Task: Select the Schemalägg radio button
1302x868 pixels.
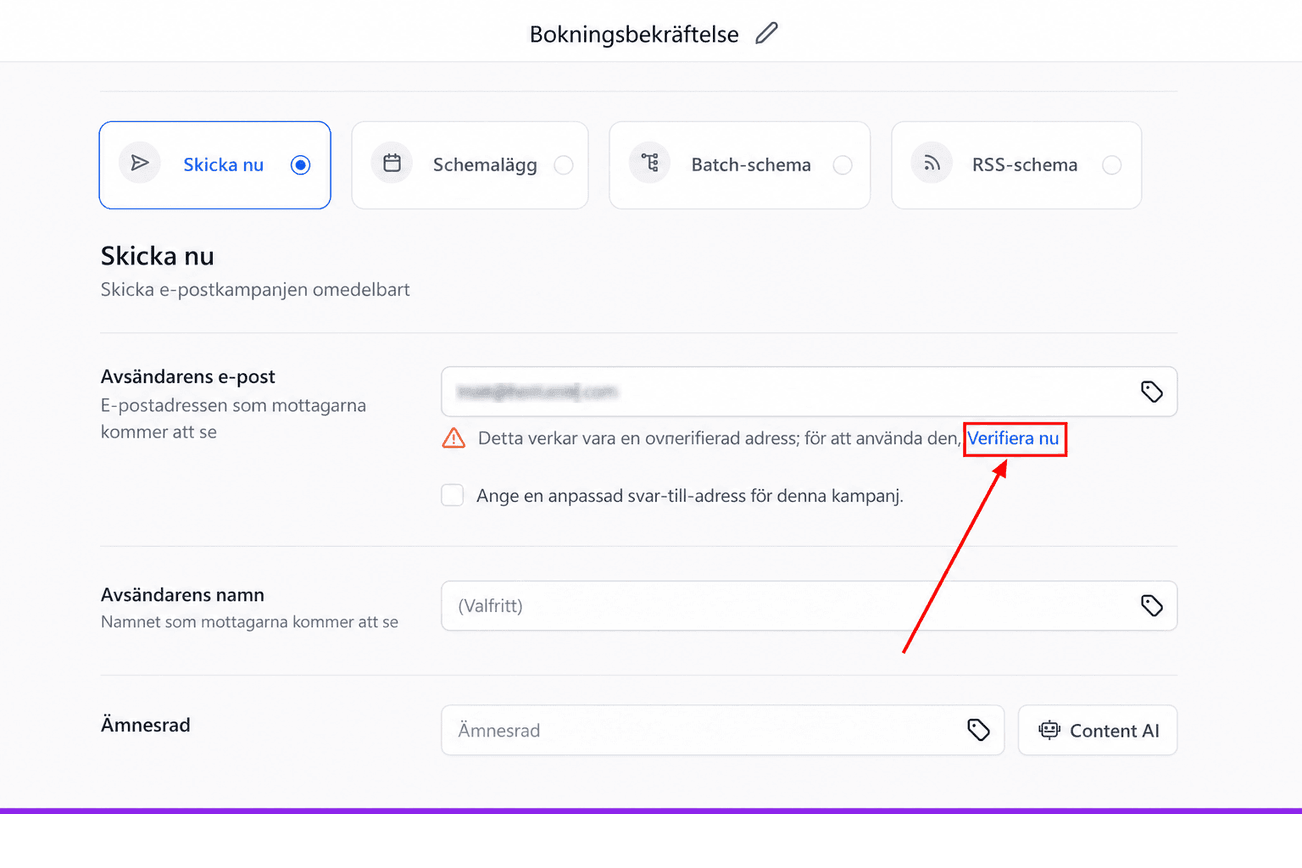Action: point(564,165)
